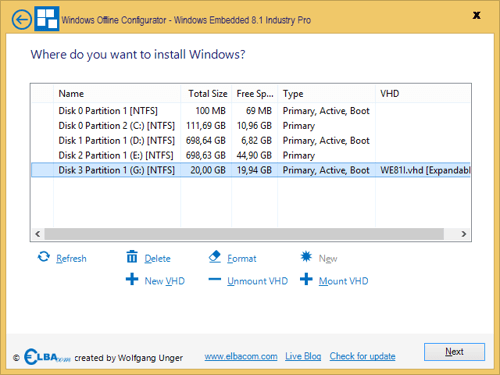Click the plus icon beside Mount VHD
500x375 pixels.
pyautogui.click(x=306, y=279)
